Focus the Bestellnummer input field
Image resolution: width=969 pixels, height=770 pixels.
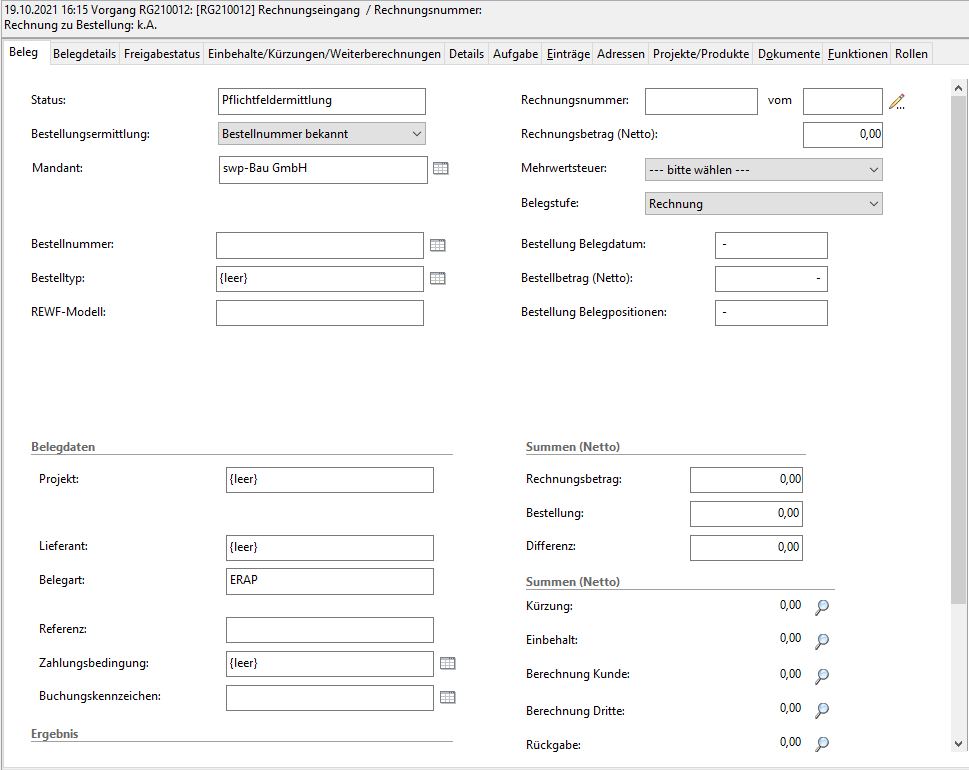pos(320,245)
